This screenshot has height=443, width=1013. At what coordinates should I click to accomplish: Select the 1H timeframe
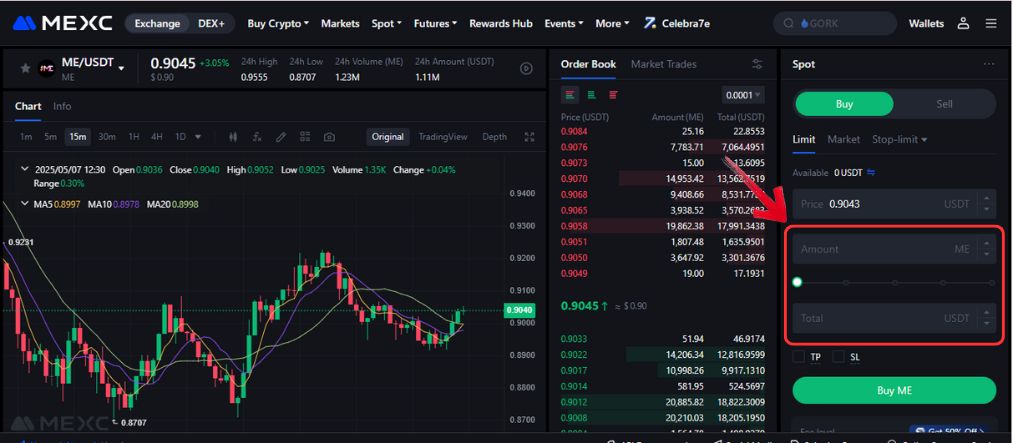(x=134, y=137)
